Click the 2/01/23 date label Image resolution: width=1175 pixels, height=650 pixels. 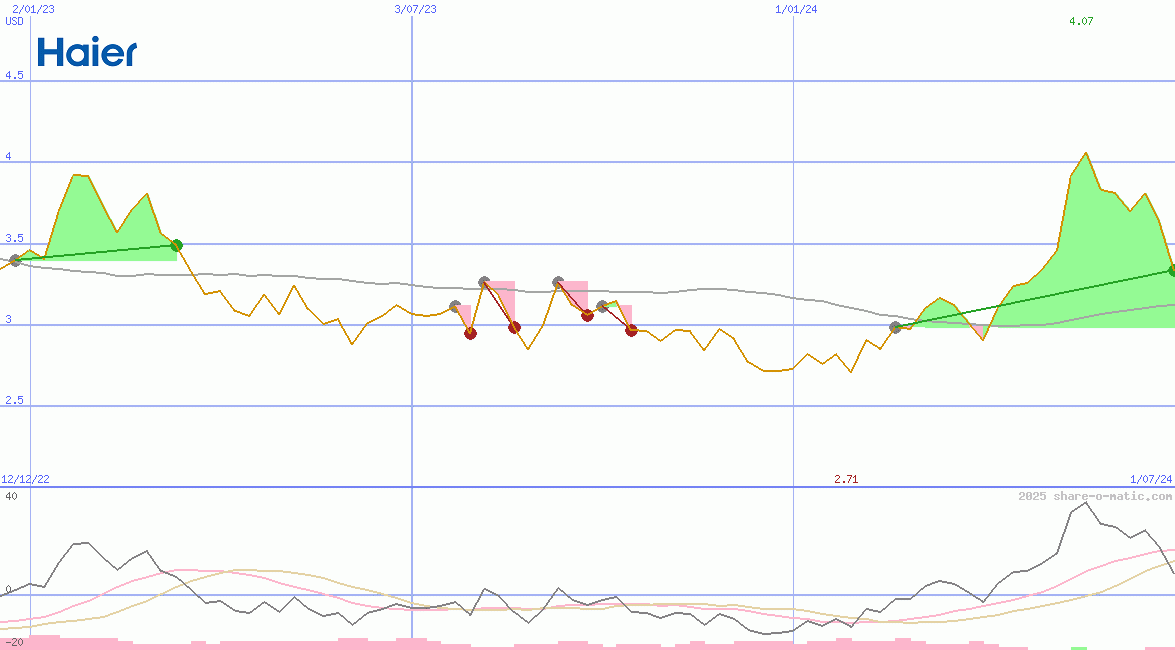pyautogui.click(x=33, y=9)
